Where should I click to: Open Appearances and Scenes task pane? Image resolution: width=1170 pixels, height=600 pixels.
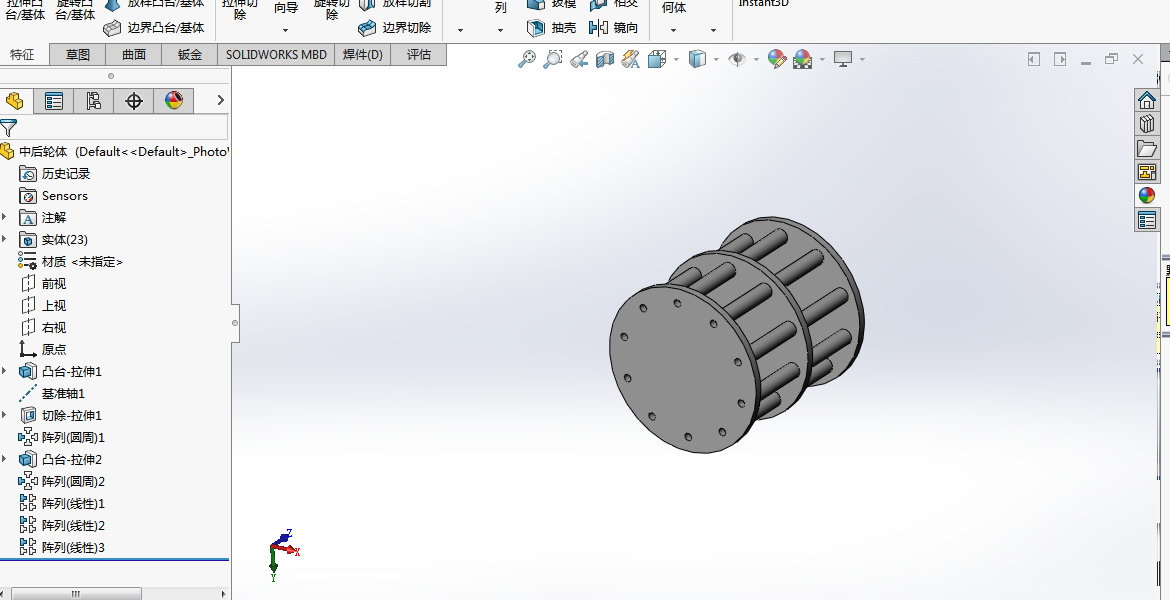coord(1147,196)
